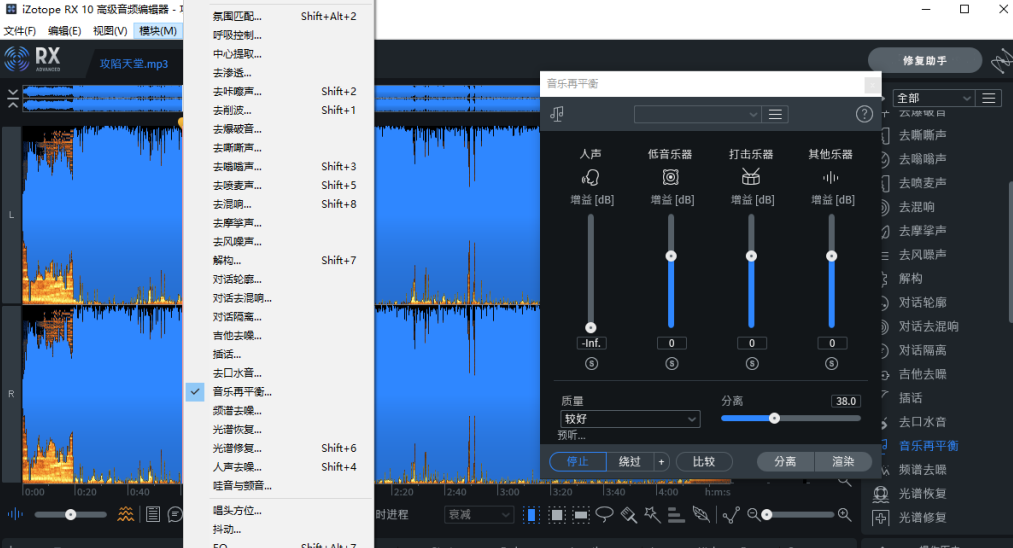Open module list options menu icon

[989, 98]
